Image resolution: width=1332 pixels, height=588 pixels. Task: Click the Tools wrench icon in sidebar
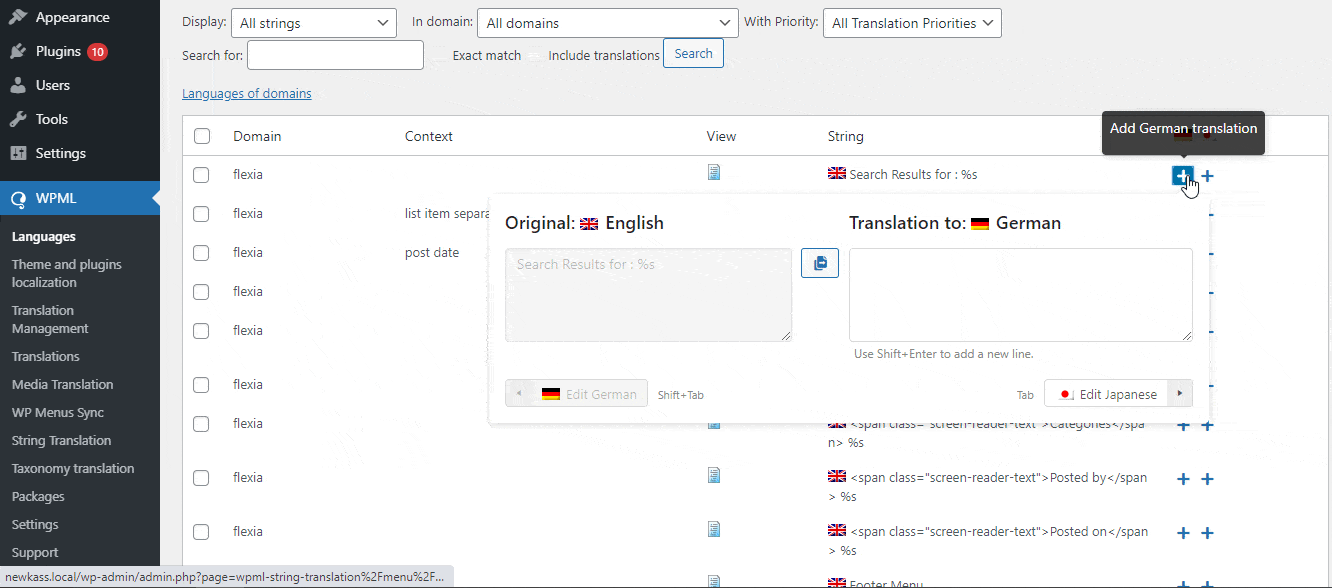pos(18,119)
